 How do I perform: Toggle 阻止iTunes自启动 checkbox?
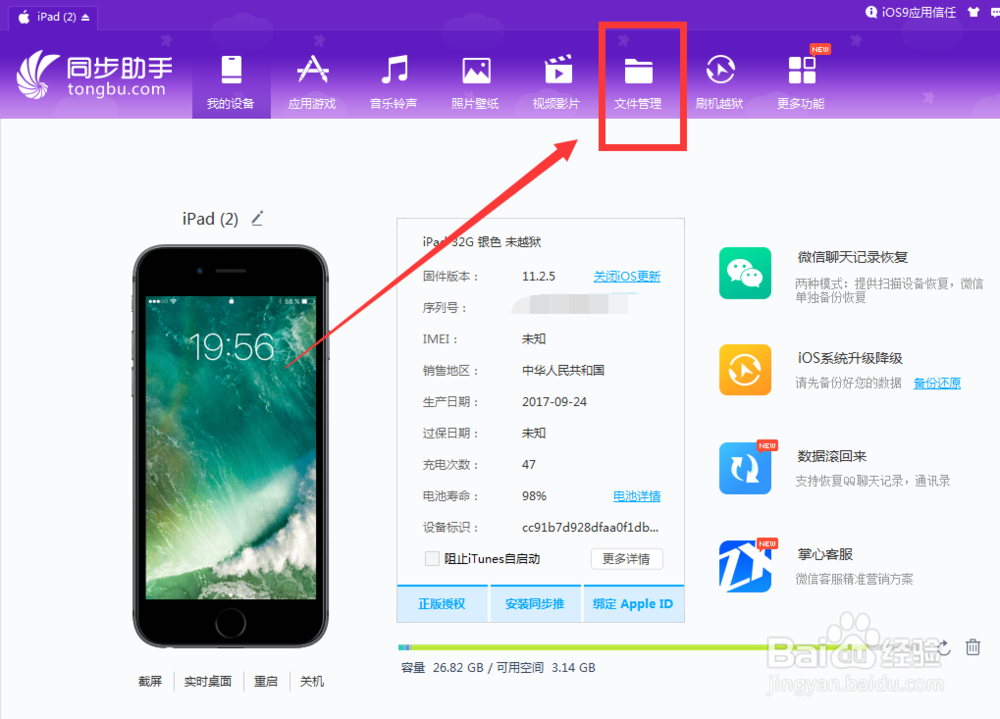tap(432, 559)
